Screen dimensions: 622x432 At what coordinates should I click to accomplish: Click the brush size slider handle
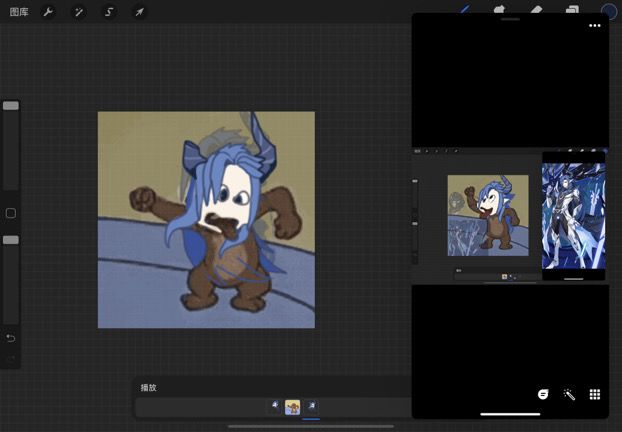tap(11, 105)
